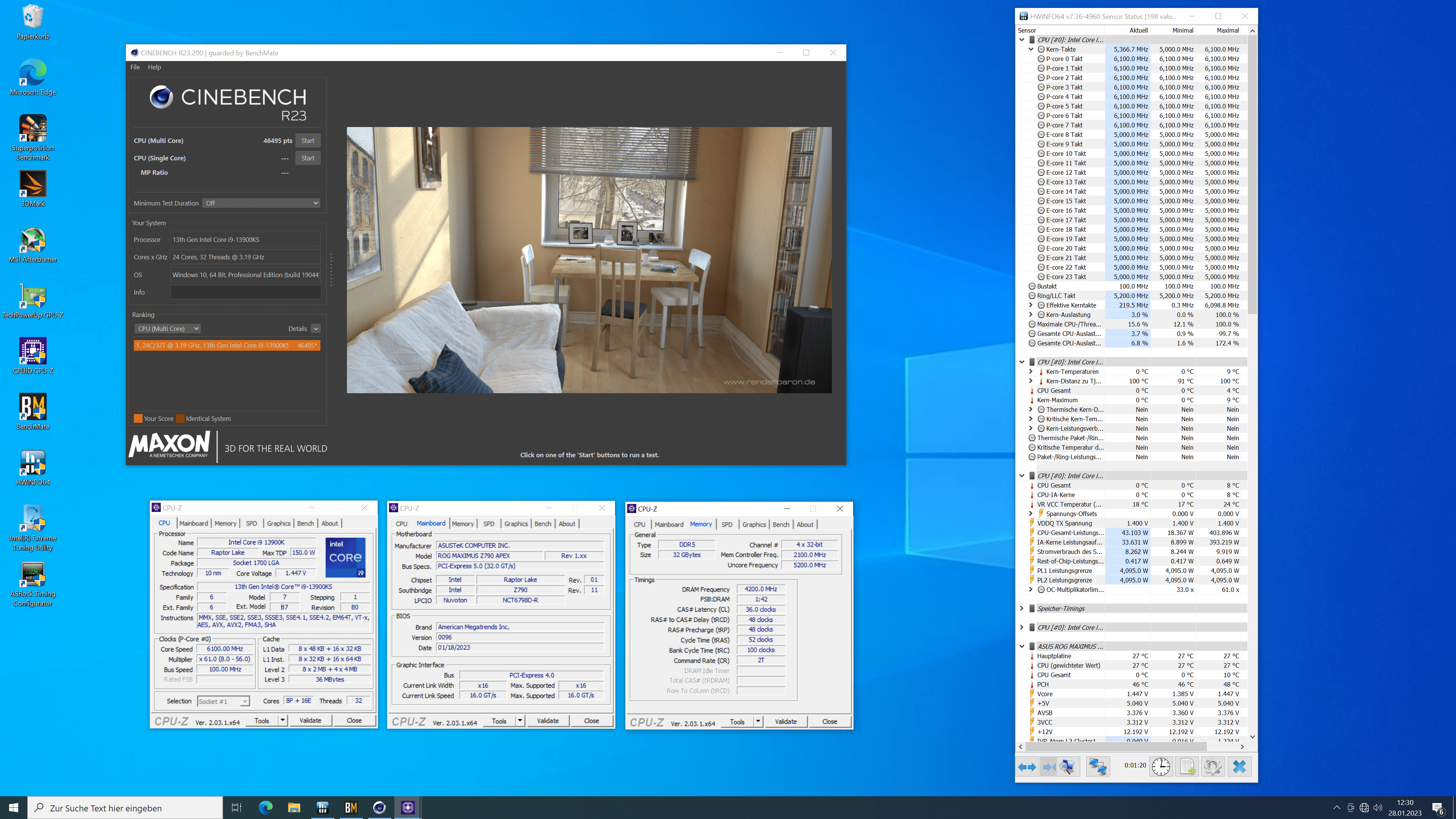This screenshot has height=819, width=1456.
Task: Click blue X icon in HWiNFO toolbar
Action: pos(1239,766)
